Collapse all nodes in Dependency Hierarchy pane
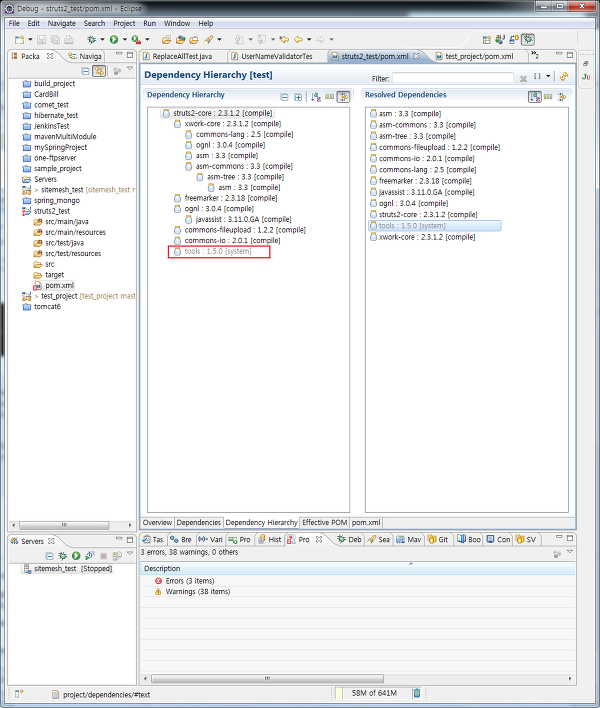Image resolution: width=600 pixels, height=708 pixels. pos(284,97)
